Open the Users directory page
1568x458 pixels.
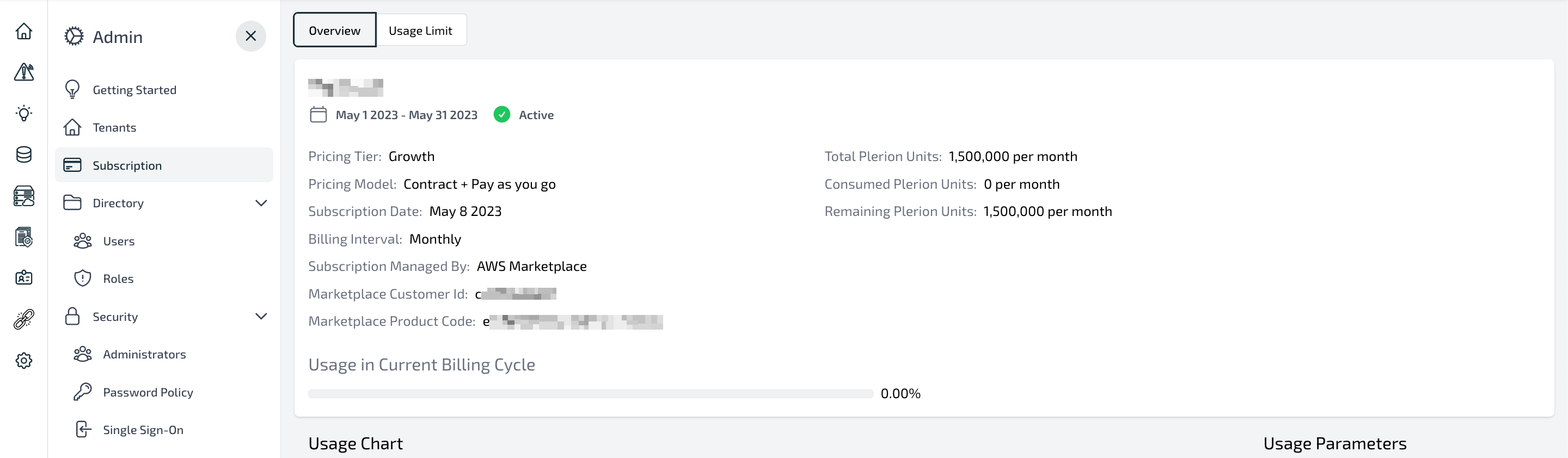click(119, 242)
